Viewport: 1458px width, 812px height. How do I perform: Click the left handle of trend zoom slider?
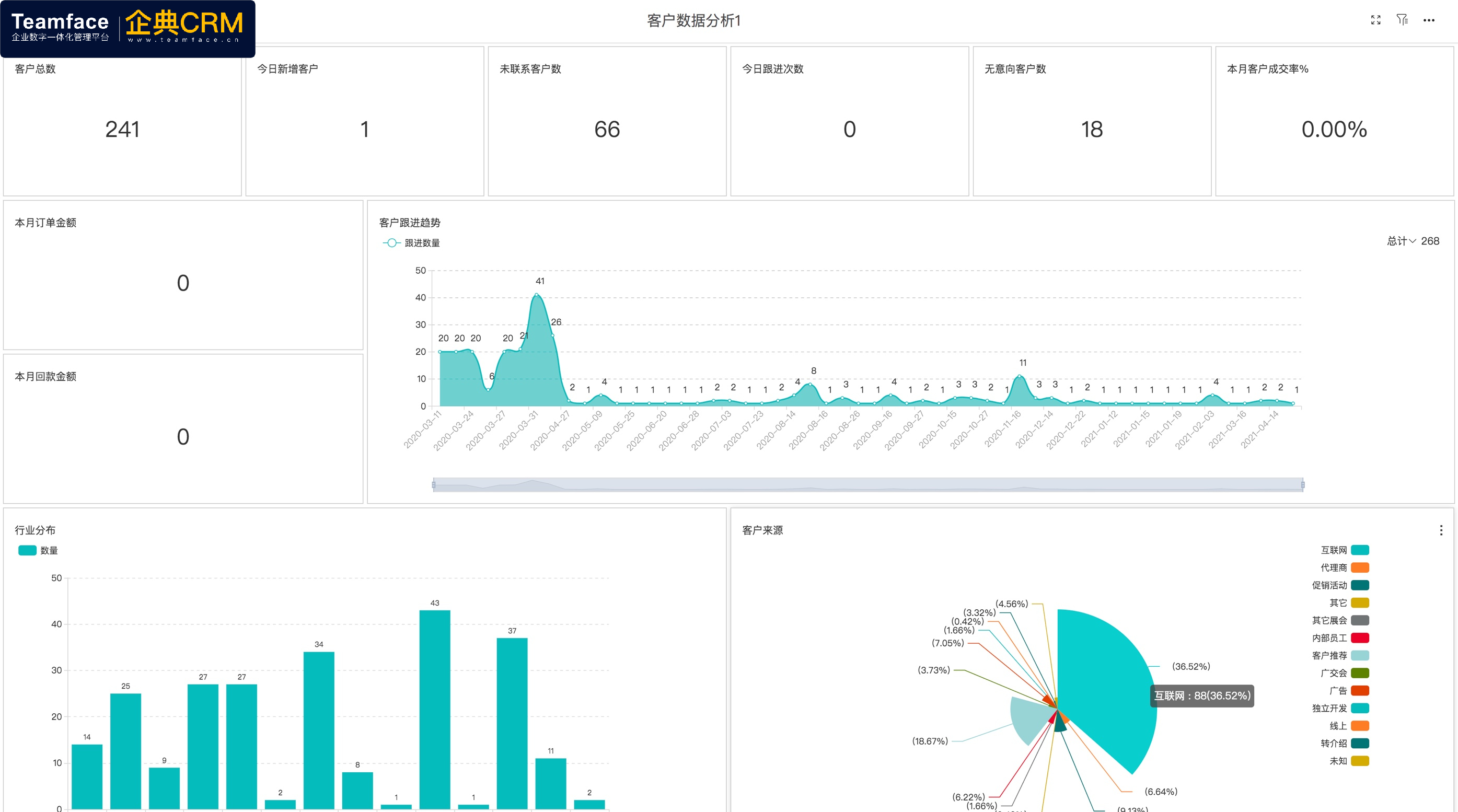coord(434,485)
